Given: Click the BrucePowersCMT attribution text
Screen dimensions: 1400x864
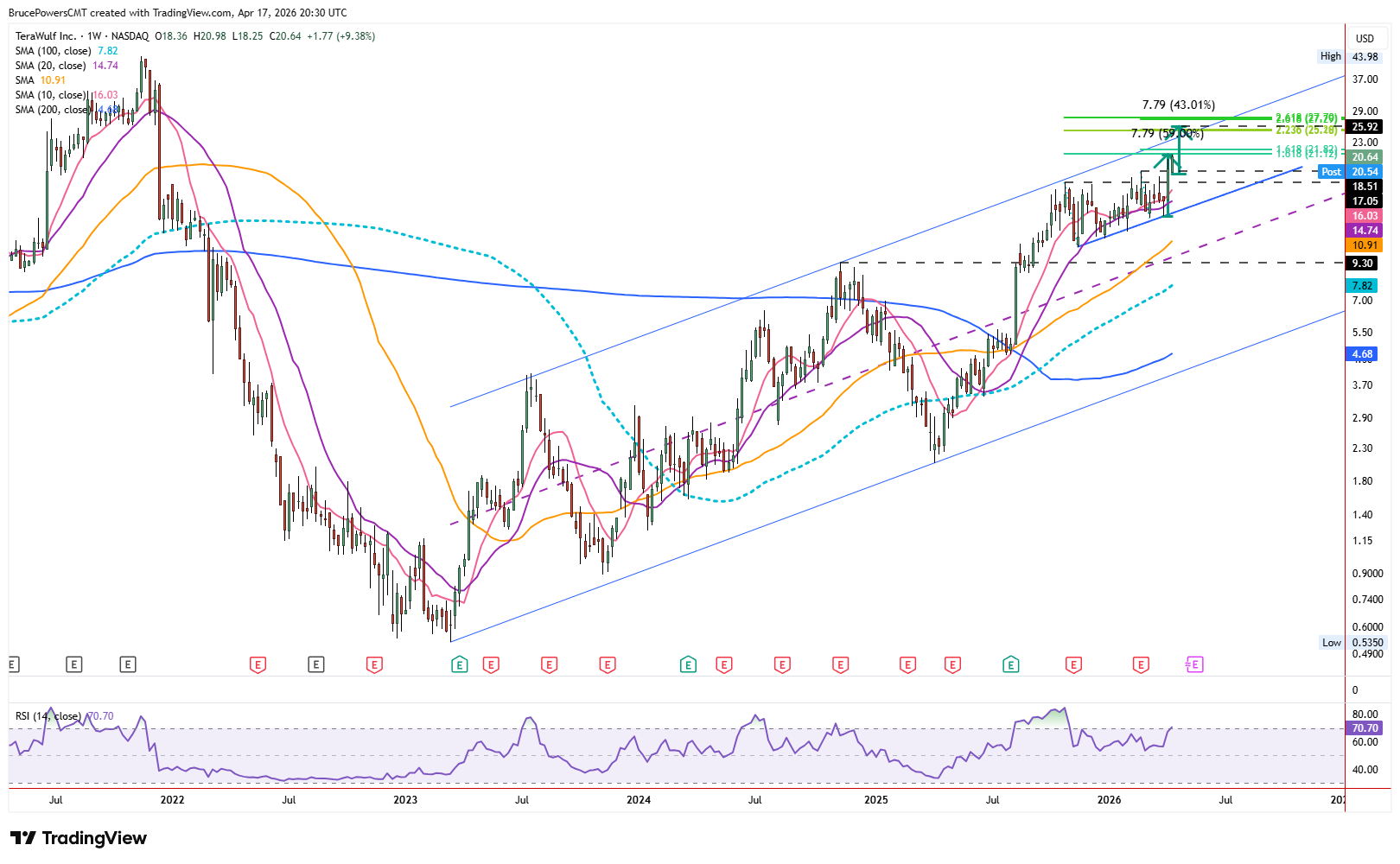Looking at the screenshot, I should (48, 13).
